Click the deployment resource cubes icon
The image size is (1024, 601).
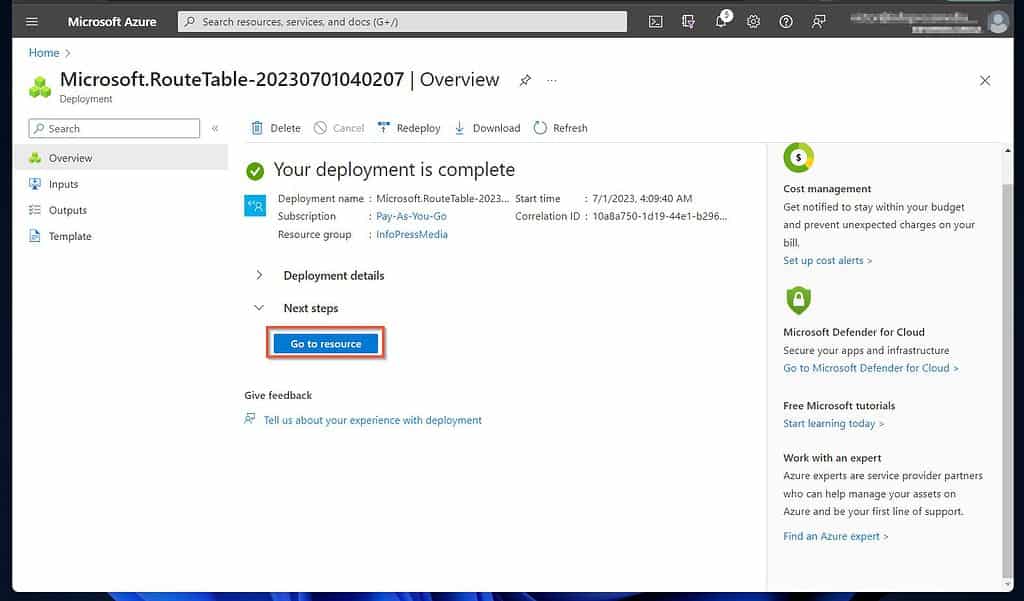(40, 88)
